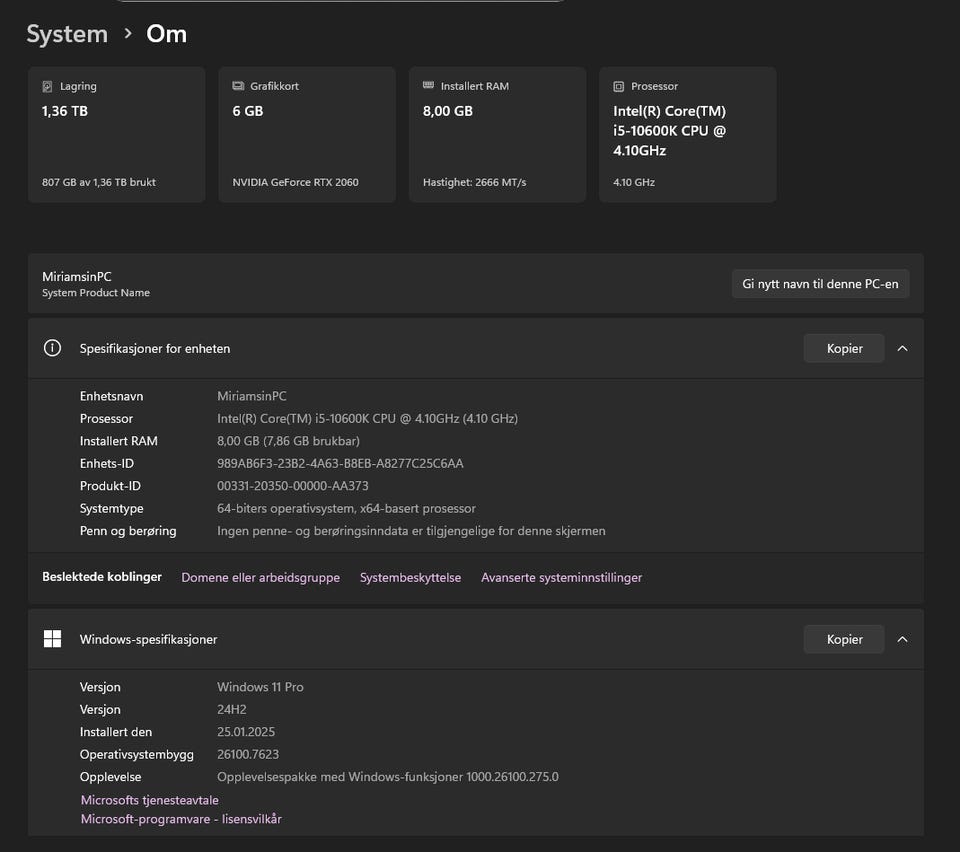The width and height of the screenshot is (960, 852).
Task: Go back to System in the breadcrumb
Action: click(x=67, y=33)
